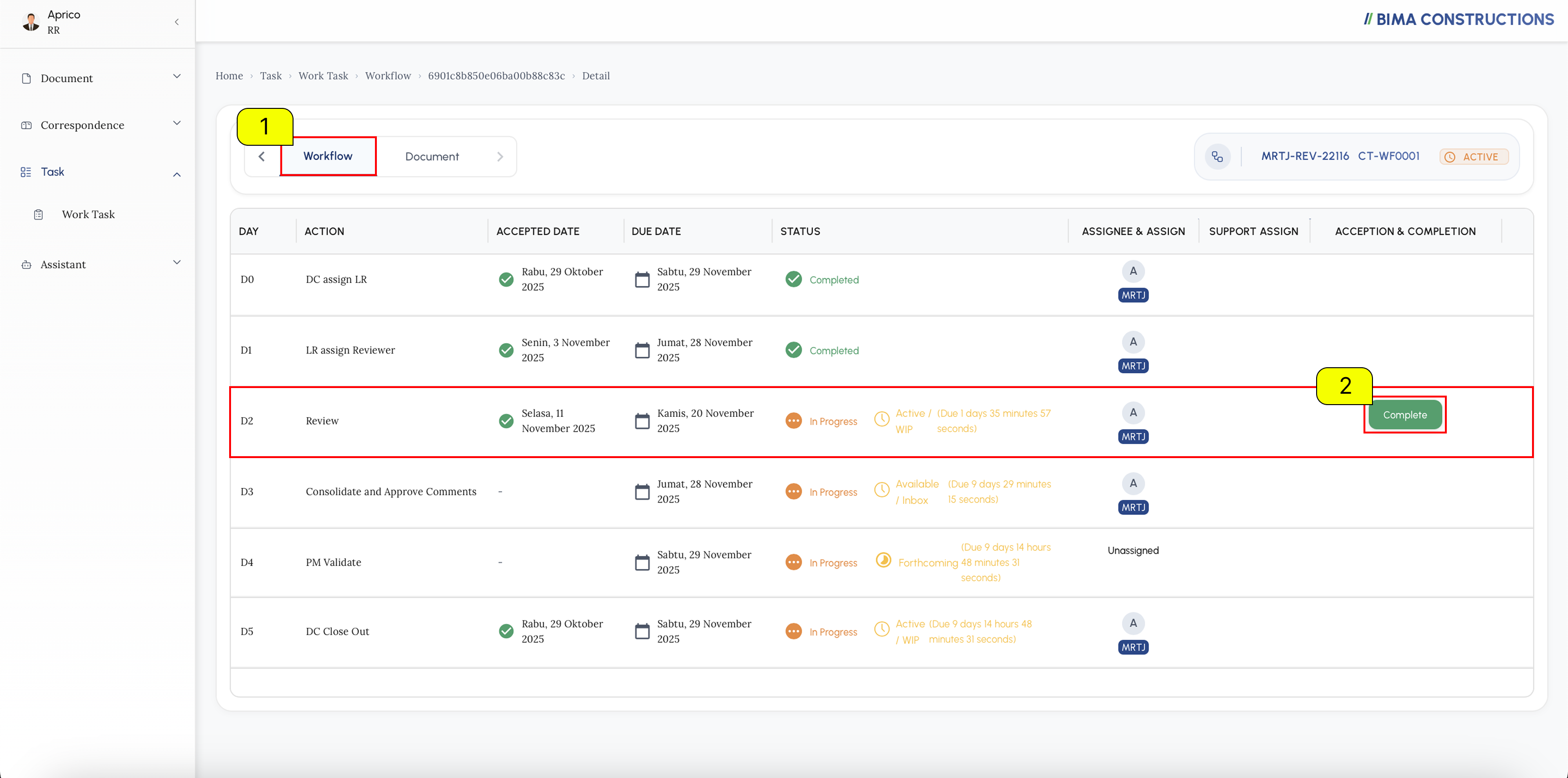Click the previous tab arrow left of Workflow

click(x=262, y=157)
